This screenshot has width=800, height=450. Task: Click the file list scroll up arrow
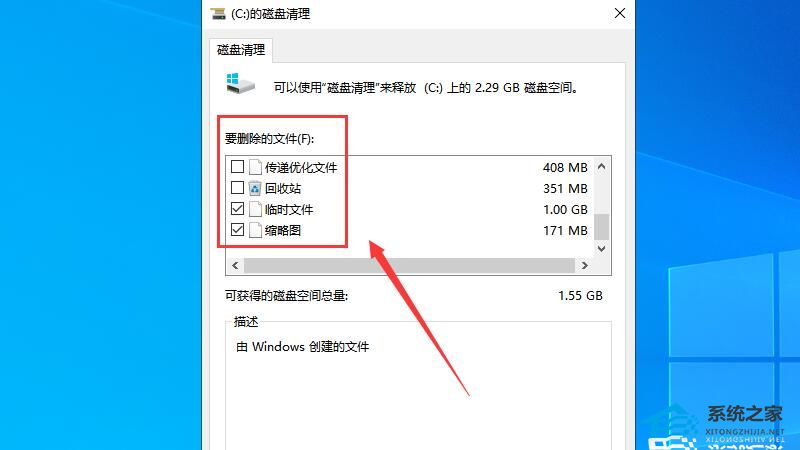(602, 166)
